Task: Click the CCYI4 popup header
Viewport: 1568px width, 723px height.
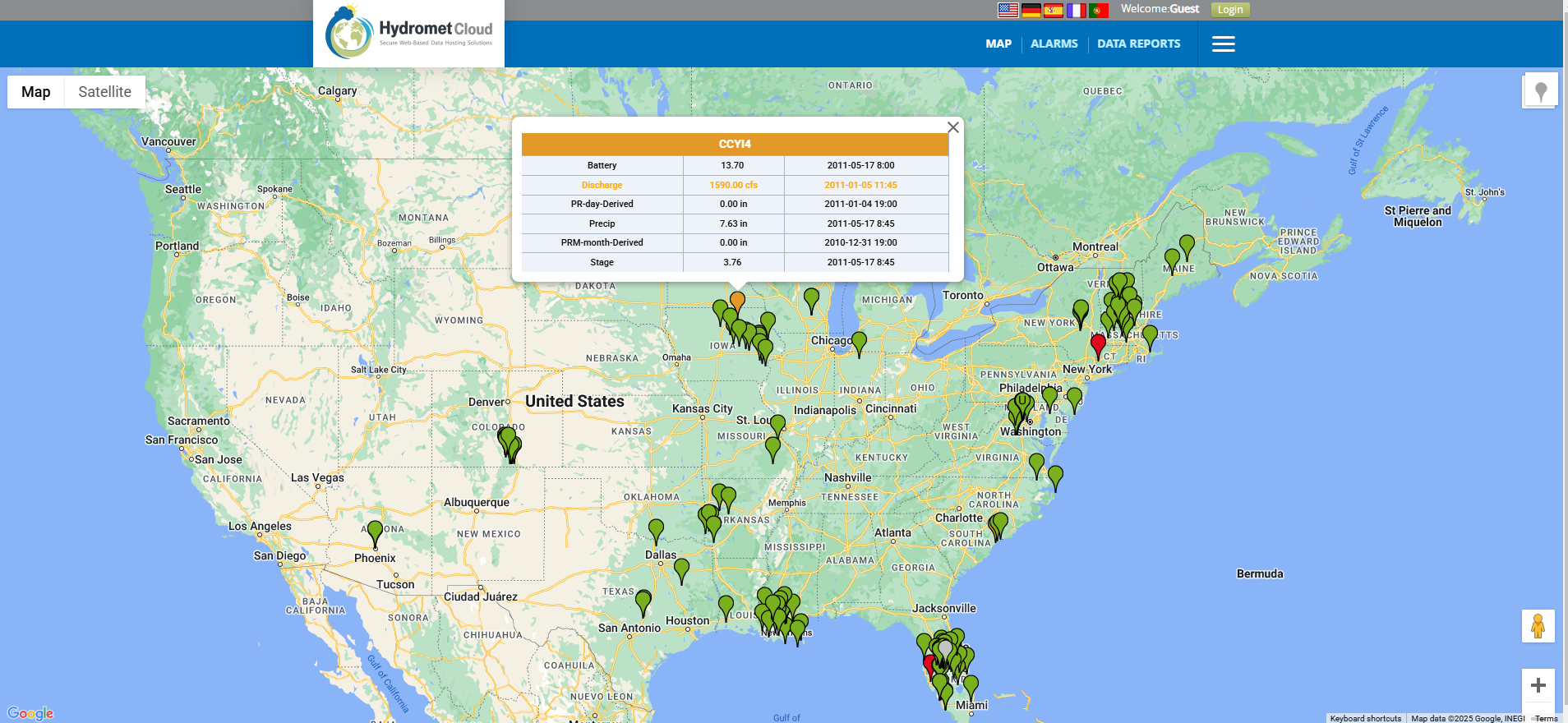Action: tap(735, 144)
